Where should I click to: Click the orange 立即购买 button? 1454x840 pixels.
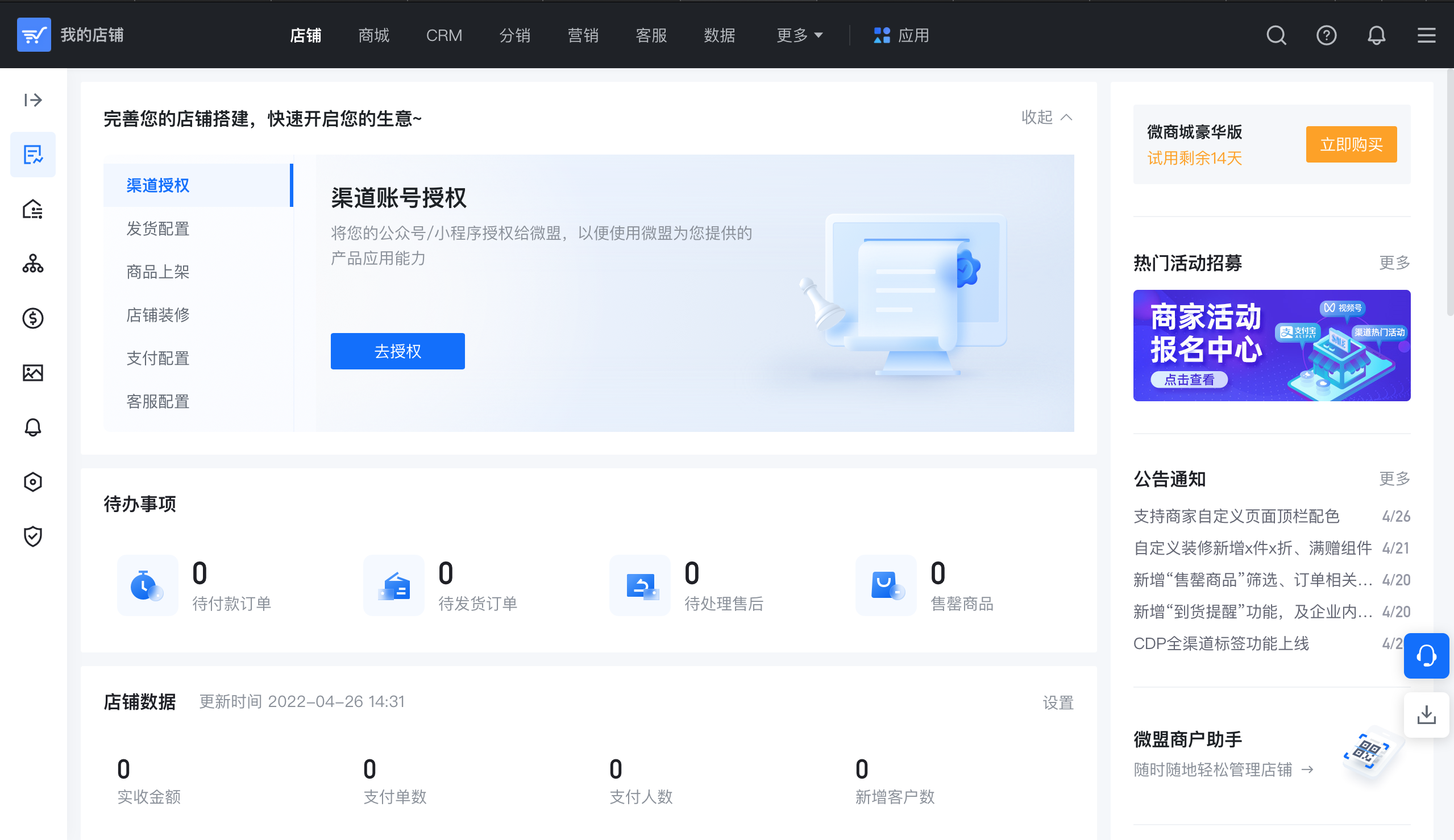1351,144
